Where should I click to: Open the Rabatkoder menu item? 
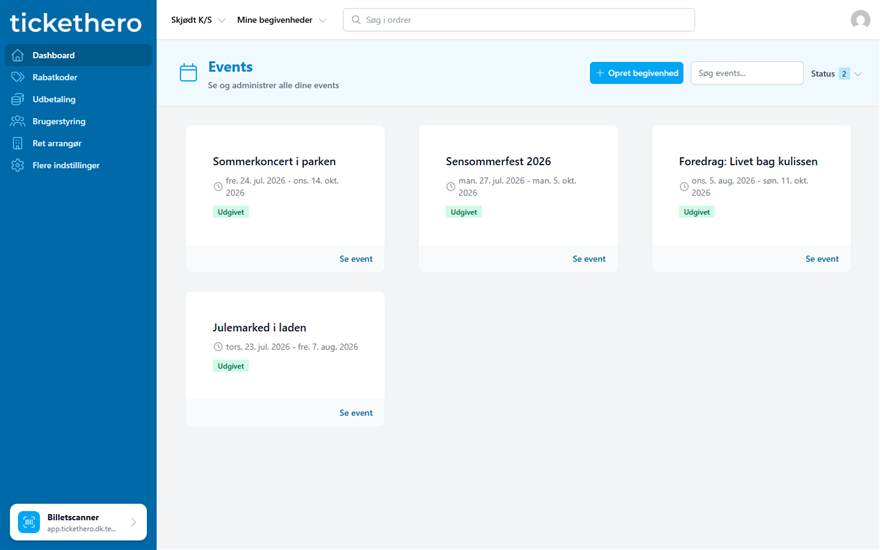coord(79,77)
